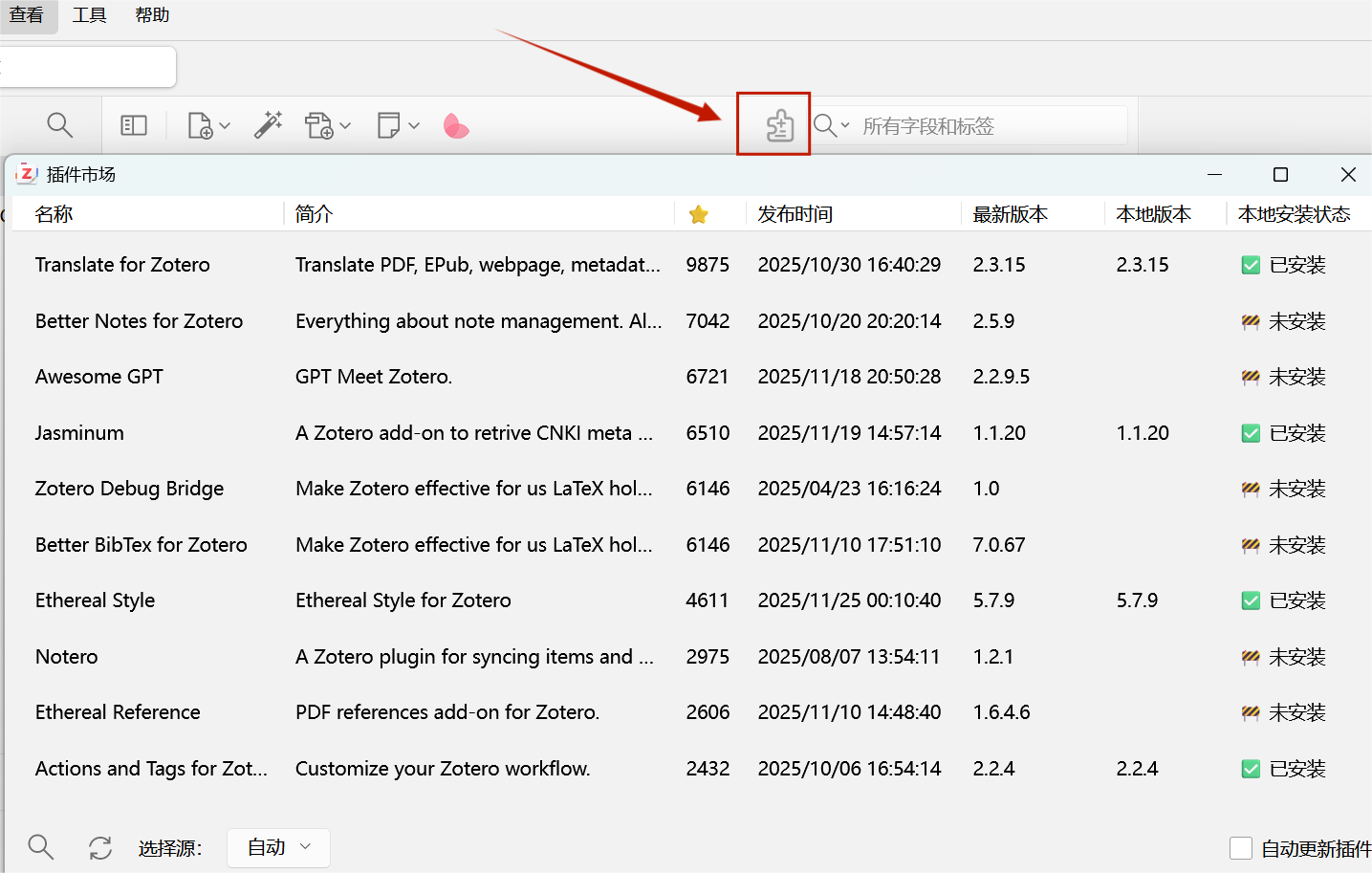Open the 帮助 menu
The width and height of the screenshot is (1372, 873).
tap(152, 15)
